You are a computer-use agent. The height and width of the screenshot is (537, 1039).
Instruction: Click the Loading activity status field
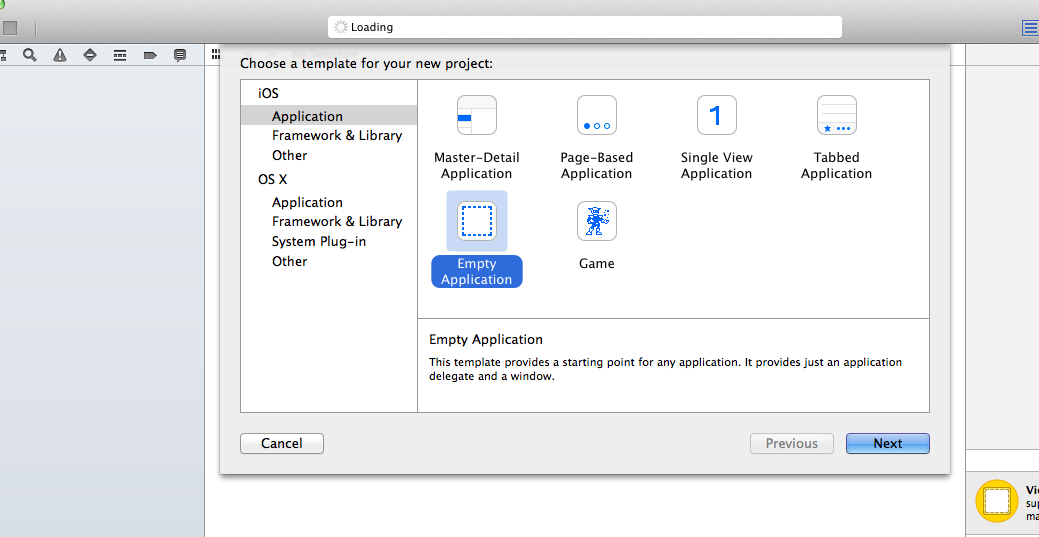[x=584, y=27]
